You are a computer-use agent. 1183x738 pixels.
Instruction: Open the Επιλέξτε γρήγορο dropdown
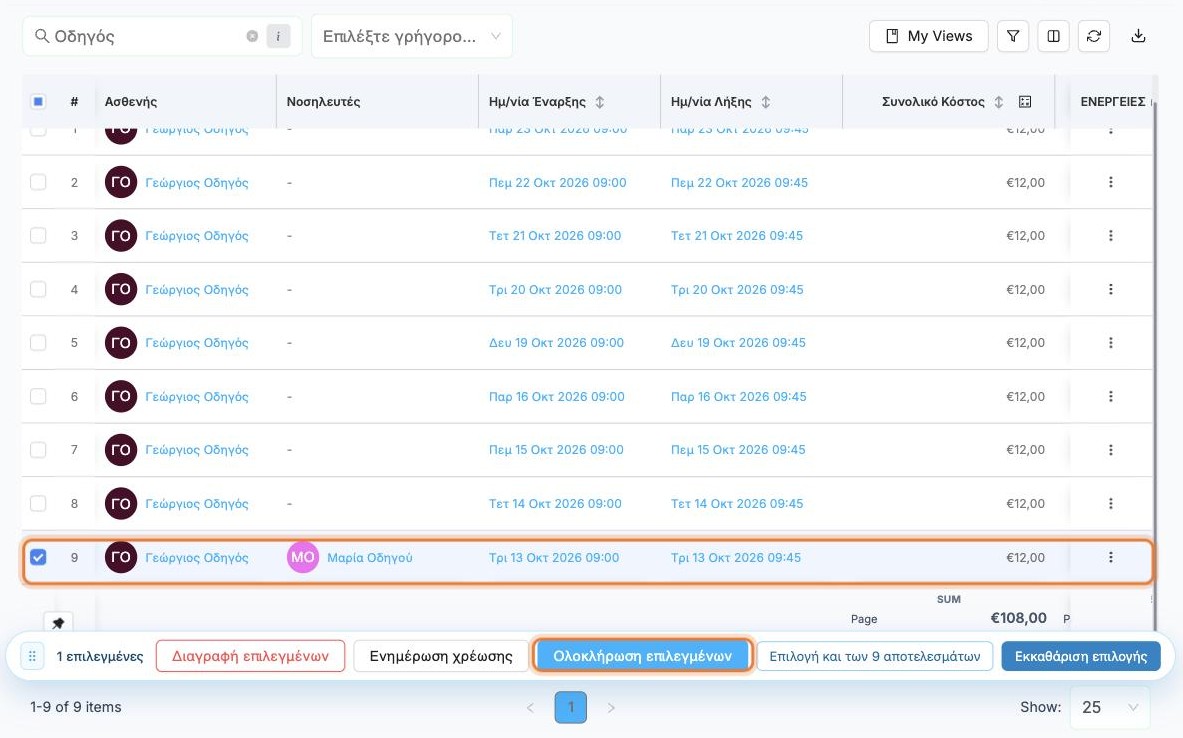pyautogui.click(x=412, y=36)
